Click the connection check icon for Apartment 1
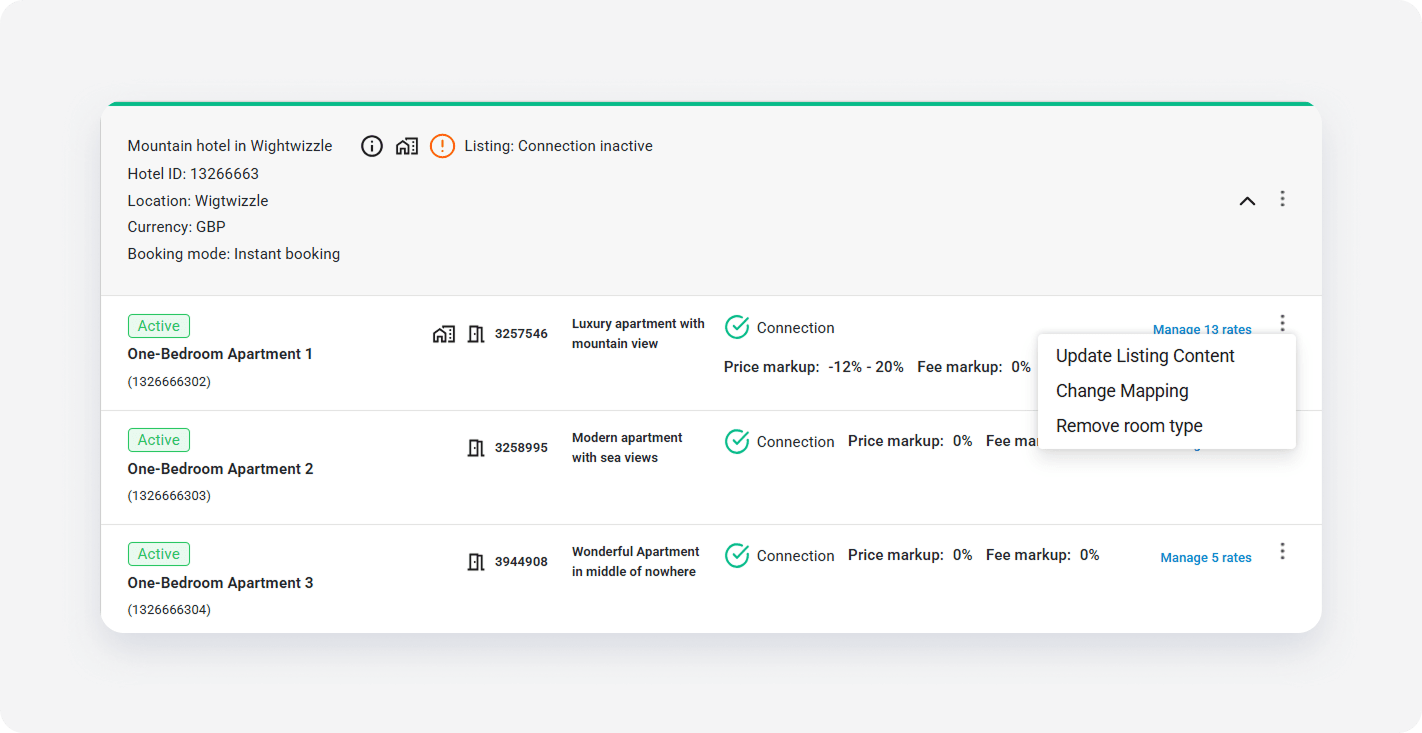The width and height of the screenshot is (1422, 733). click(737, 328)
